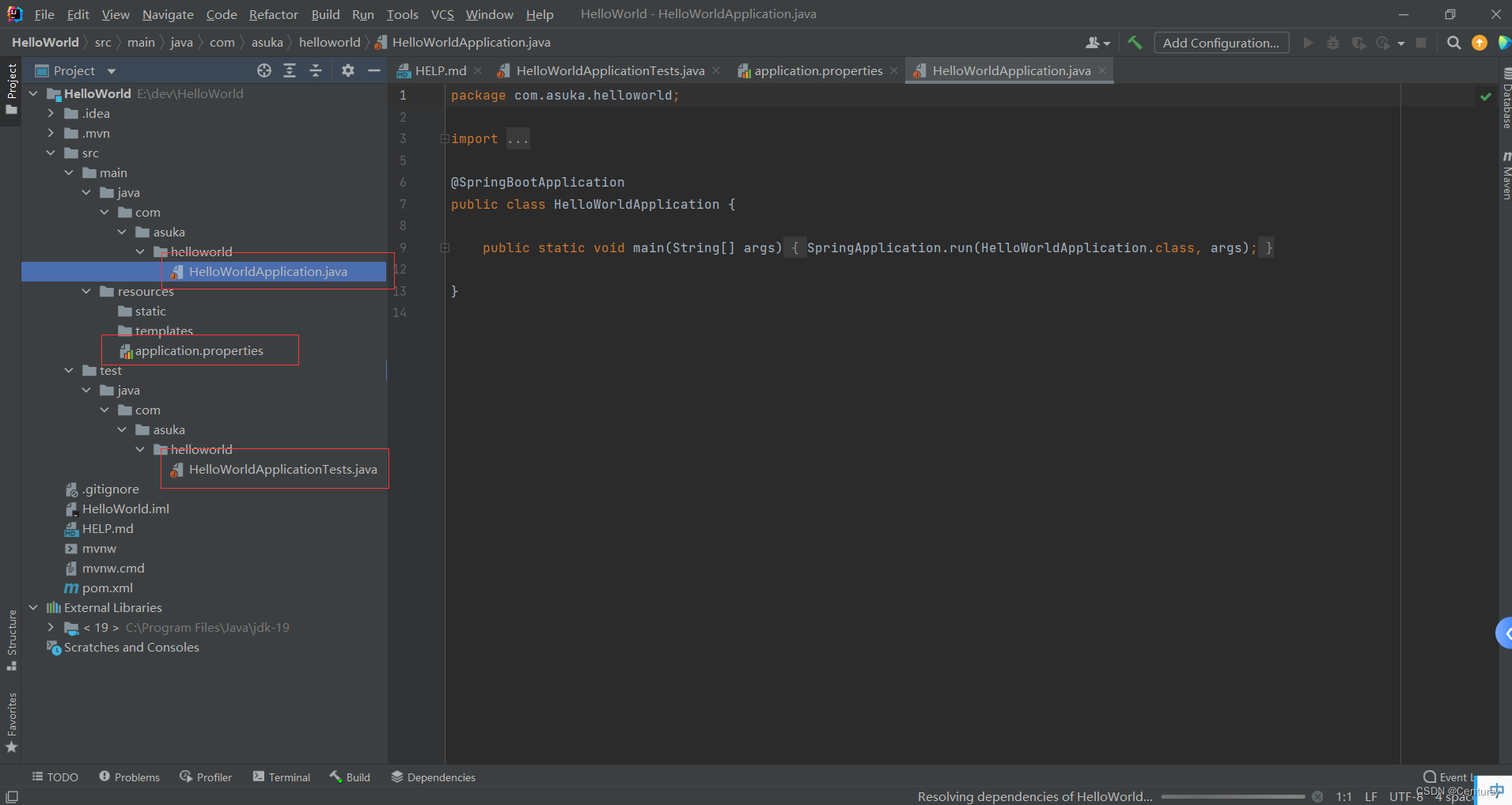Close the HELP.md editor tab
The image size is (1512, 805).
(x=478, y=70)
